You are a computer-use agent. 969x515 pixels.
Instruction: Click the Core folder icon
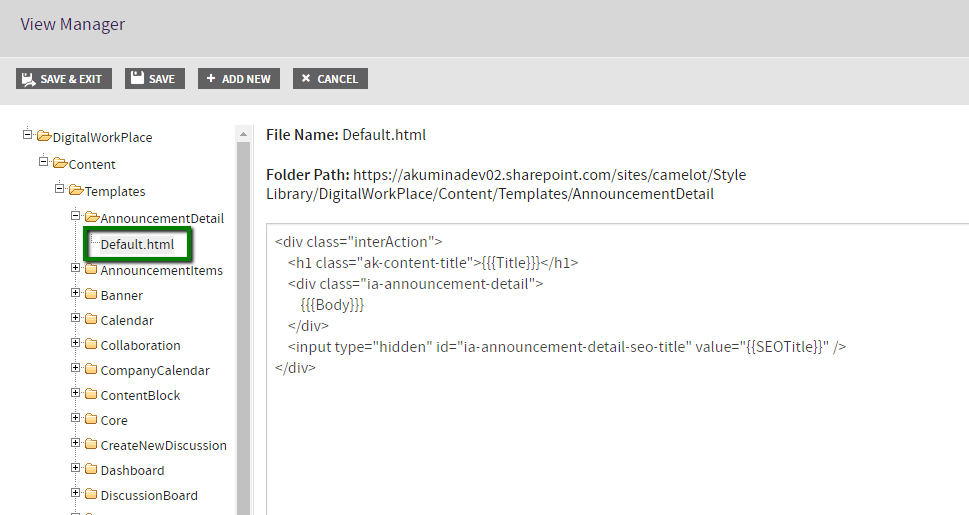(91, 420)
